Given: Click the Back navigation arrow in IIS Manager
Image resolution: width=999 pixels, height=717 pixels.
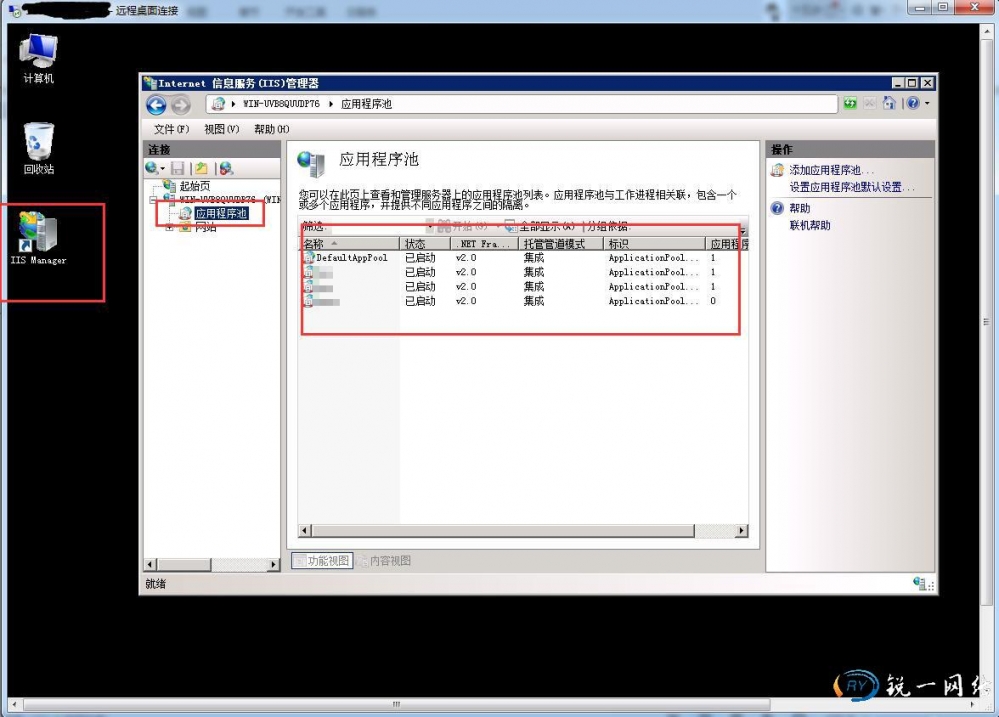Looking at the screenshot, I should point(156,105).
